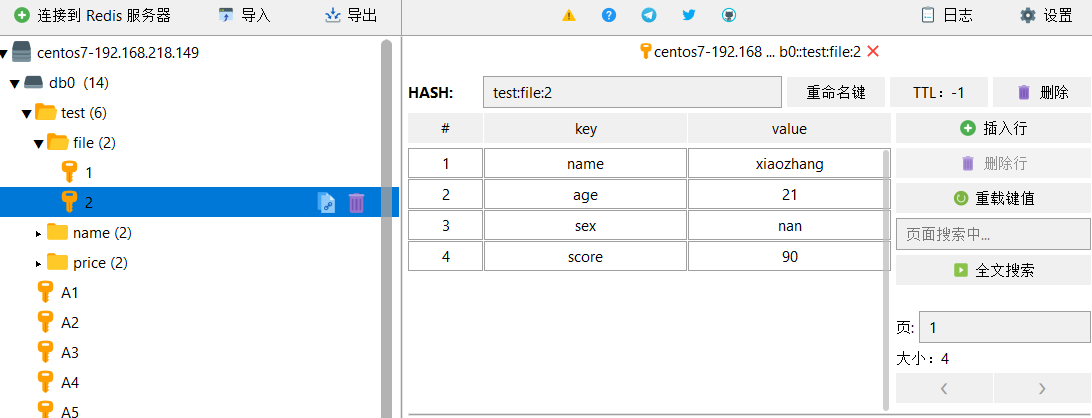Click the HASH key name field
The width and height of the screenshot is (1092, 418).
632,92
